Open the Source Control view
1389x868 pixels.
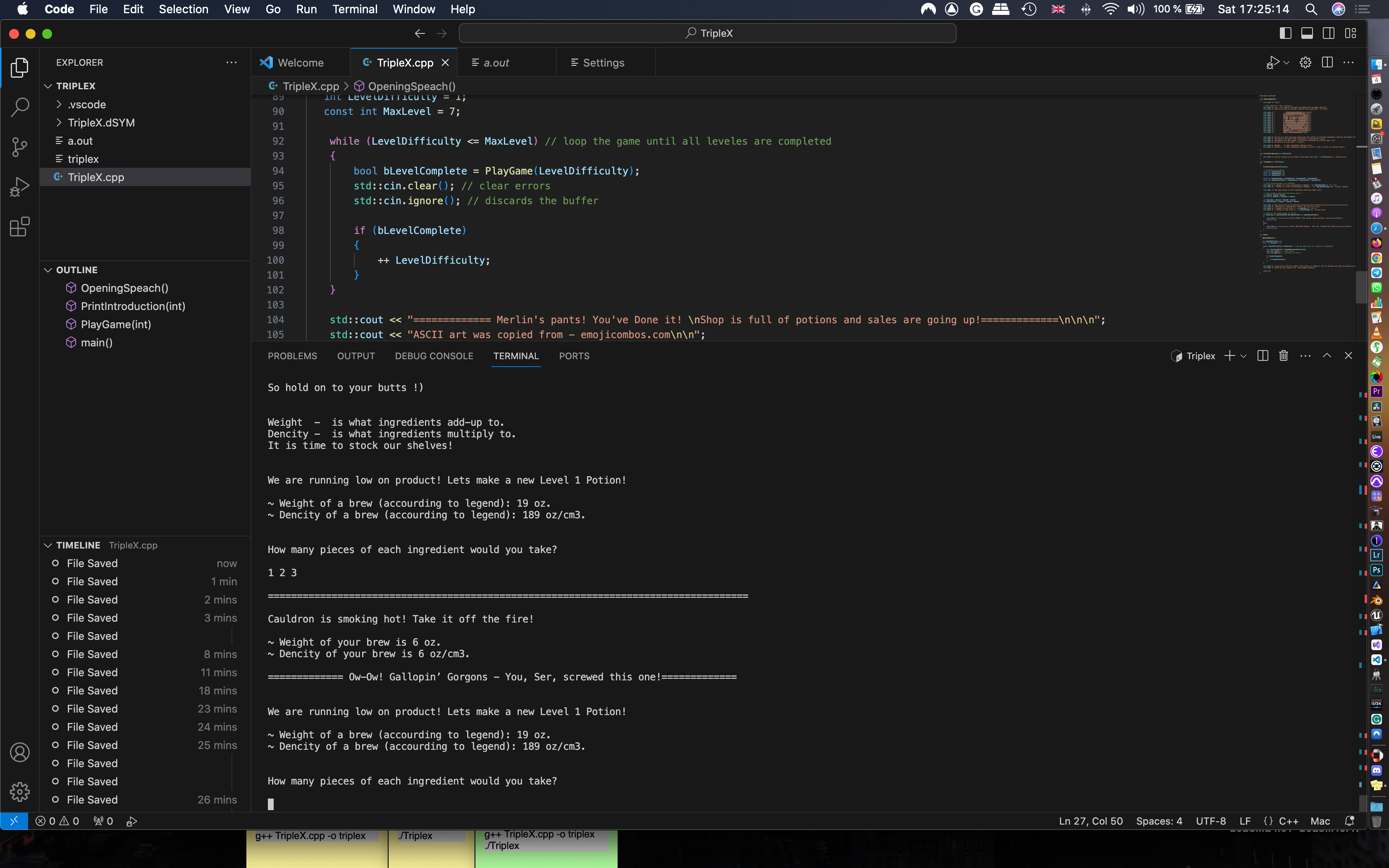19,147
